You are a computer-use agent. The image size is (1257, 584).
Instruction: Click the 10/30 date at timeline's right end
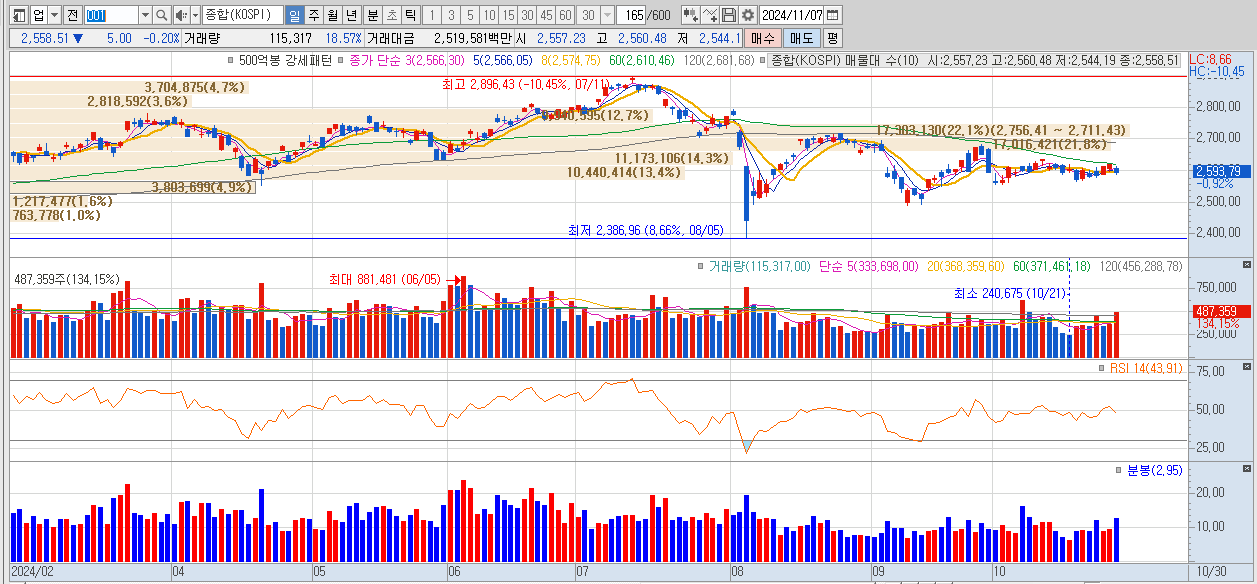pyautogui.click(x=1211, y=571)
